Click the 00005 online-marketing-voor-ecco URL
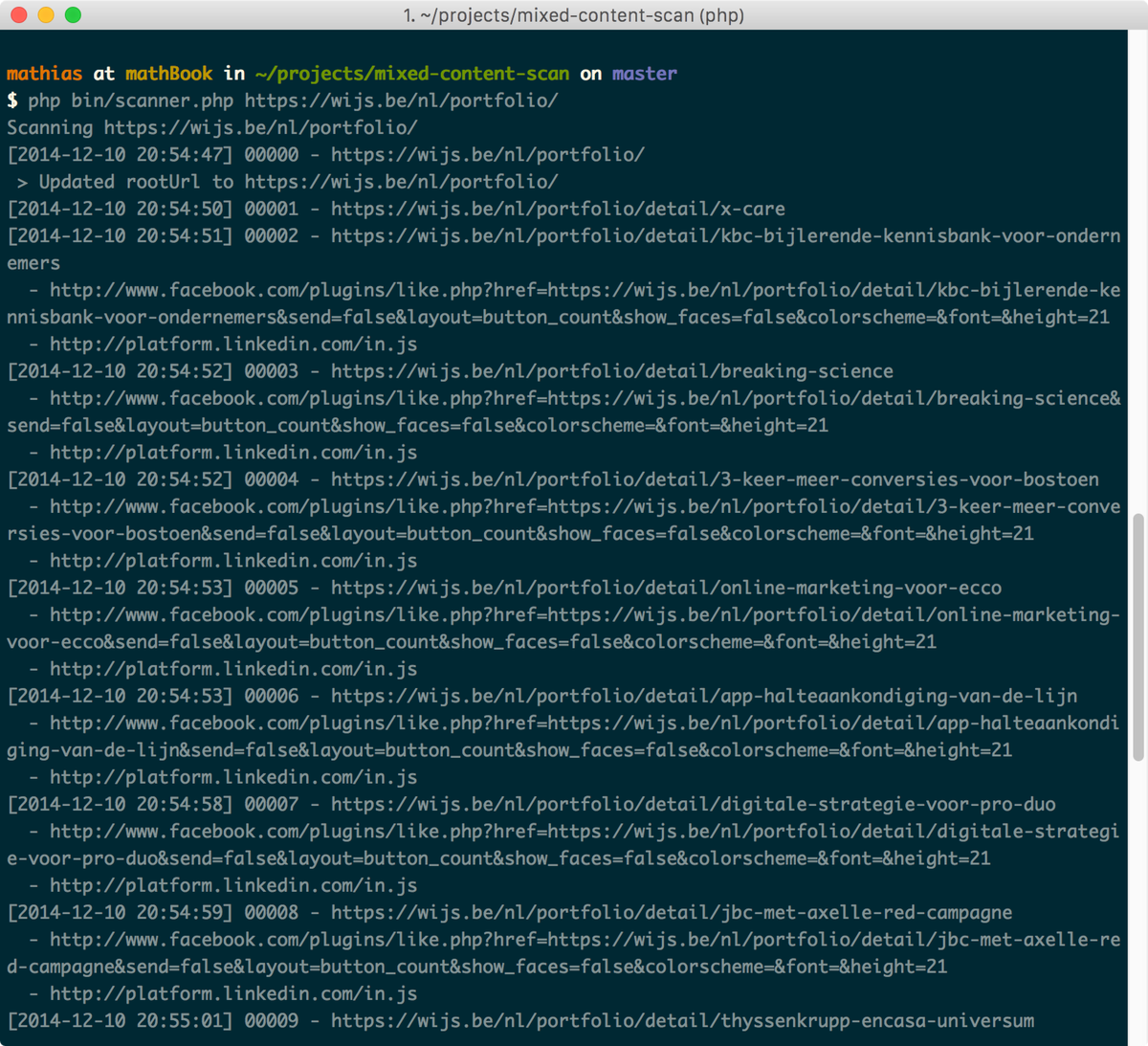 (x=666, y=588)
